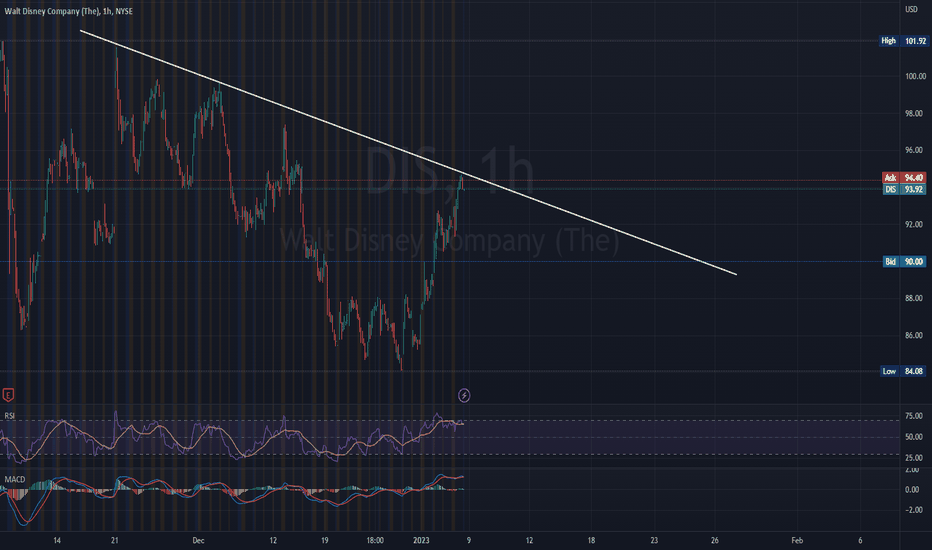Click the RSI 50.00 axis value

point(914,436)
